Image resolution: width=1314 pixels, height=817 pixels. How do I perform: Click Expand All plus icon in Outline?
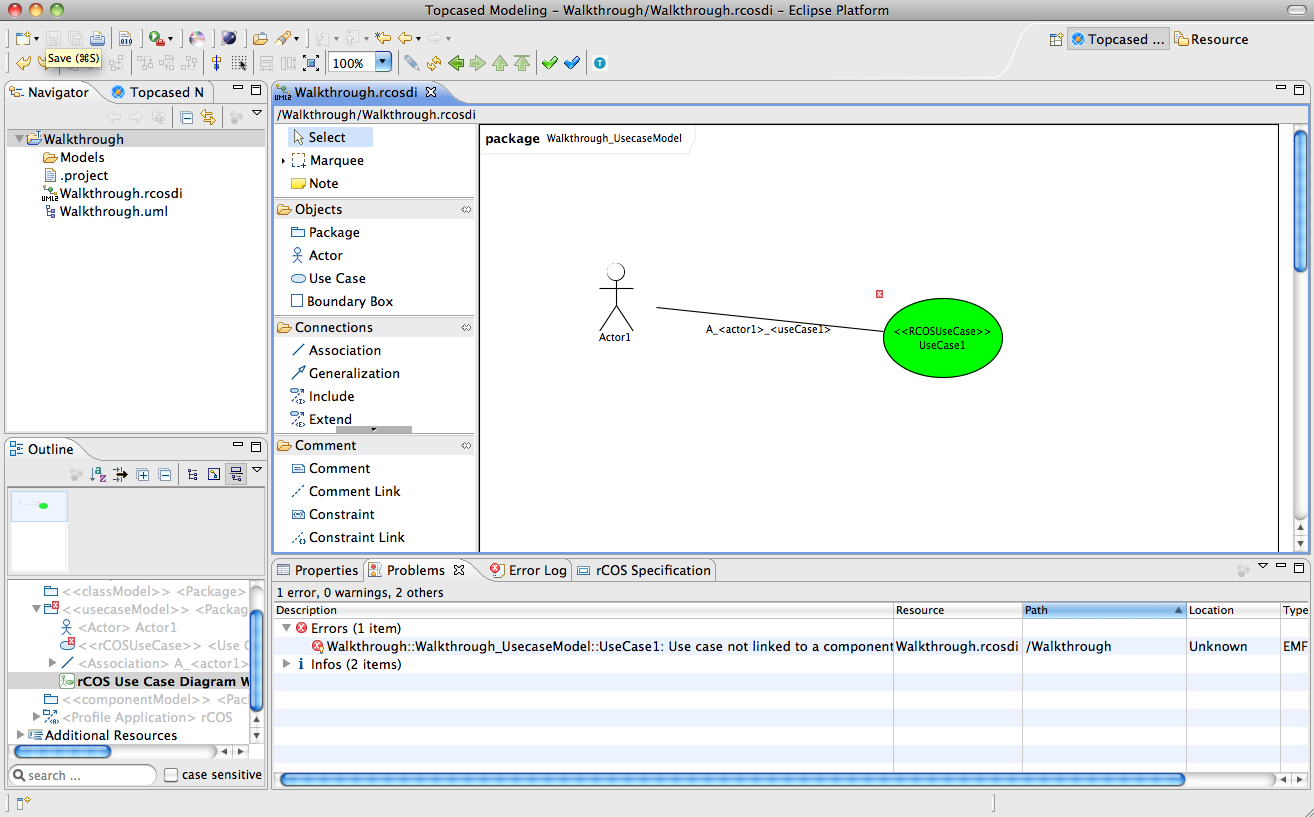[x=142, y=475]
